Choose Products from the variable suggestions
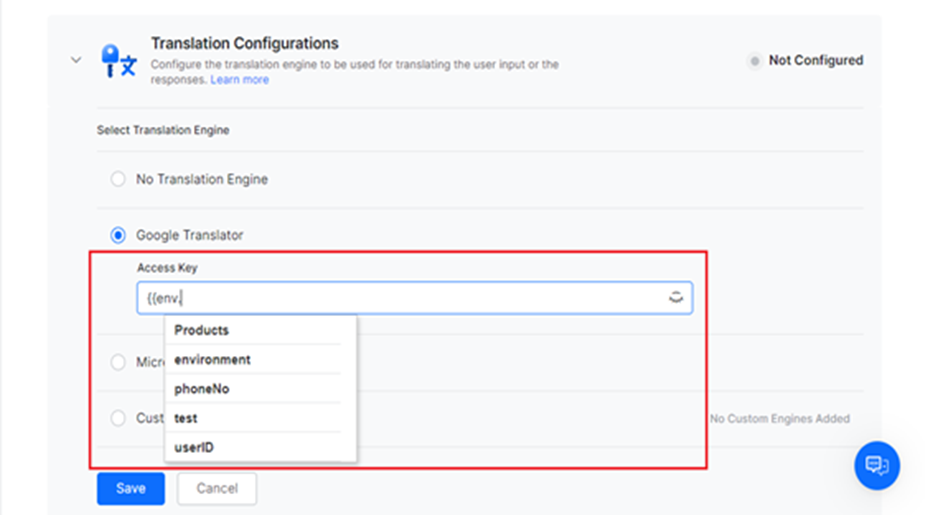 pyautogui.click(x=201, y=330)
